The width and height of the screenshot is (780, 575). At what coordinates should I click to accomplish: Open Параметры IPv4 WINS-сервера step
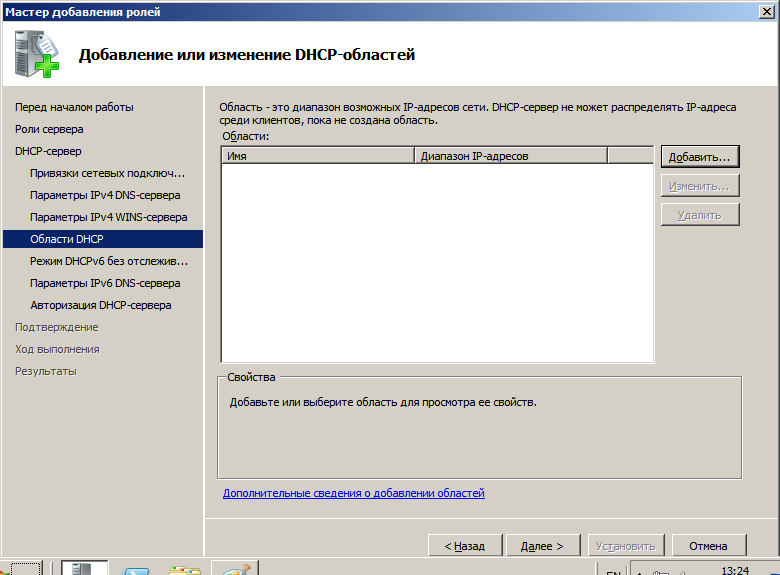[108, 217]
